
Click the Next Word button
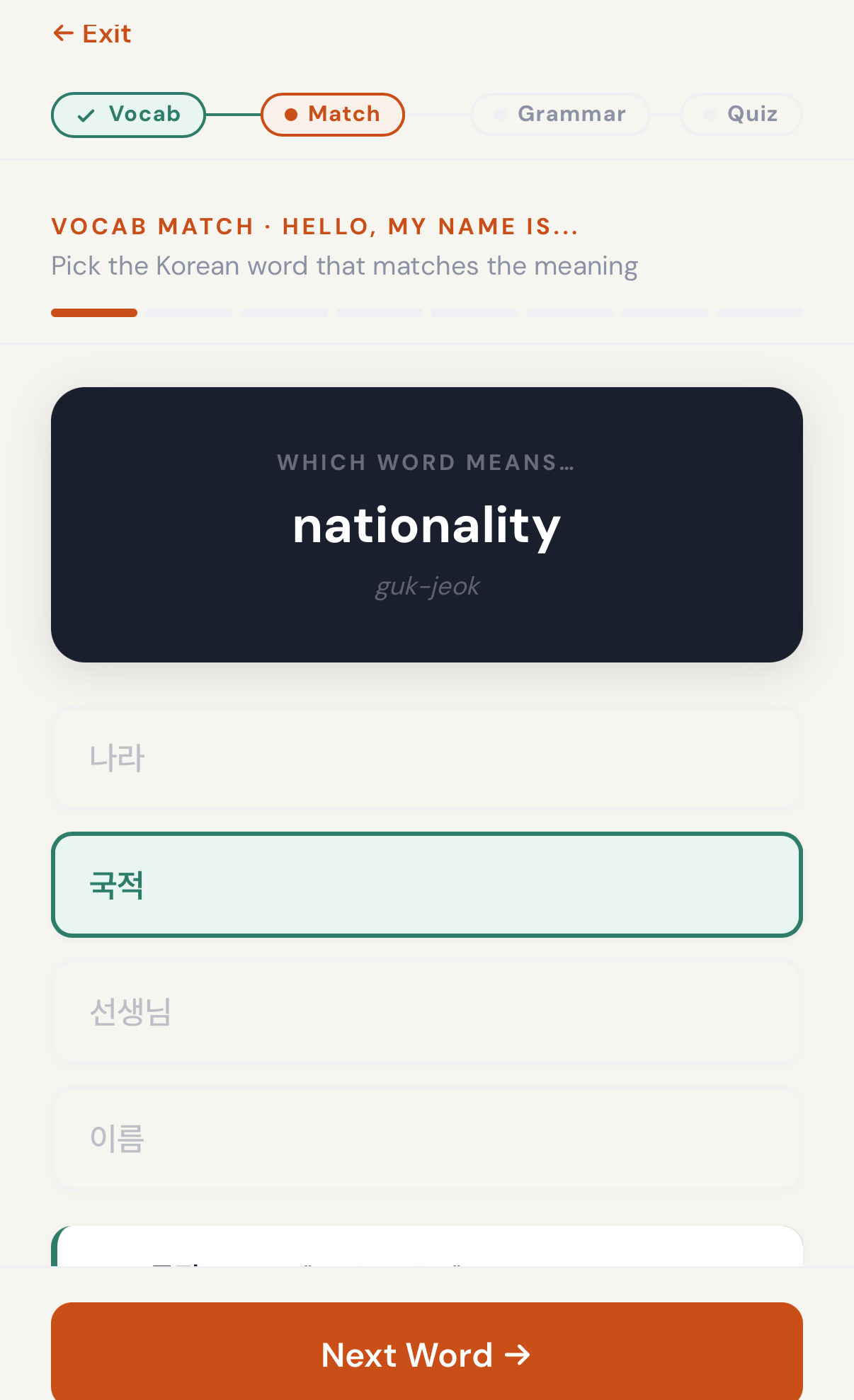point(426,1354)
